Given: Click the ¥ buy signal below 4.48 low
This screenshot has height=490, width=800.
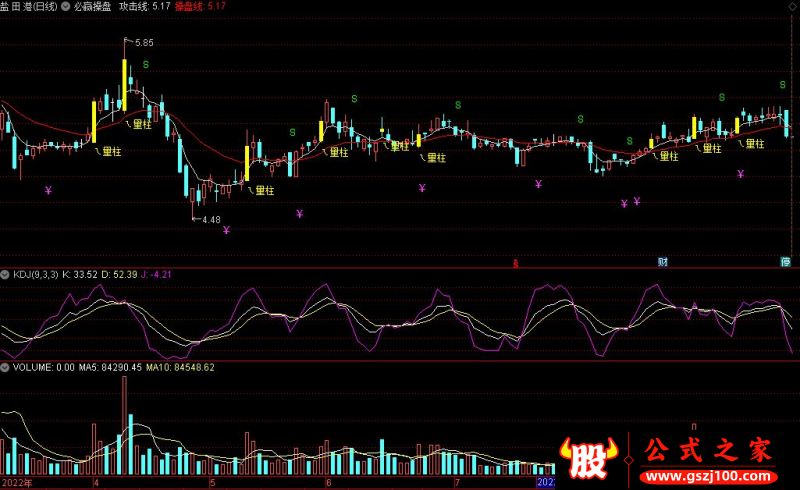Looking at the screenshot, I should tap(226, 230).
